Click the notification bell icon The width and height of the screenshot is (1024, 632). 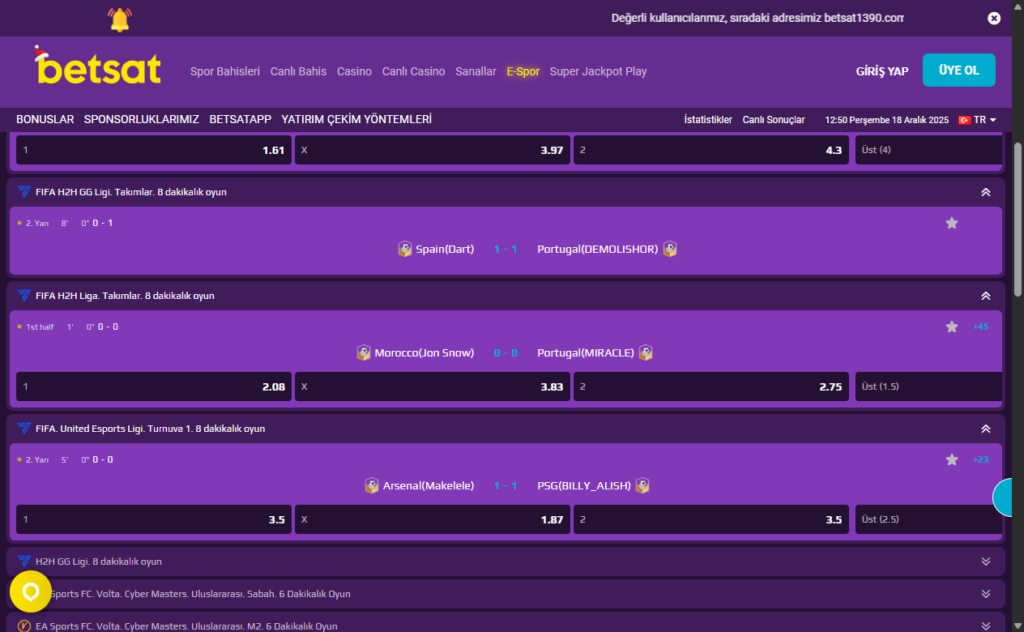pyautogui.click(x=119, y=19)
